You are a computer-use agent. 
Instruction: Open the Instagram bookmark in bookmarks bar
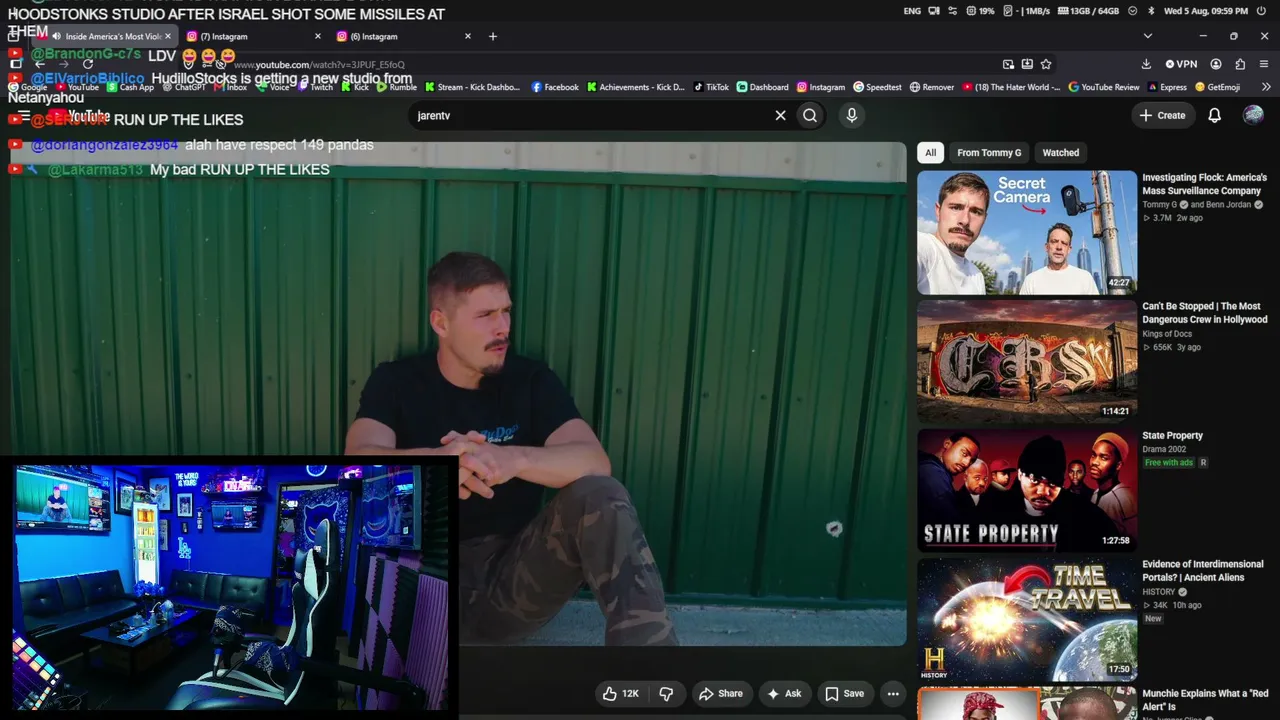click(821, 87)
